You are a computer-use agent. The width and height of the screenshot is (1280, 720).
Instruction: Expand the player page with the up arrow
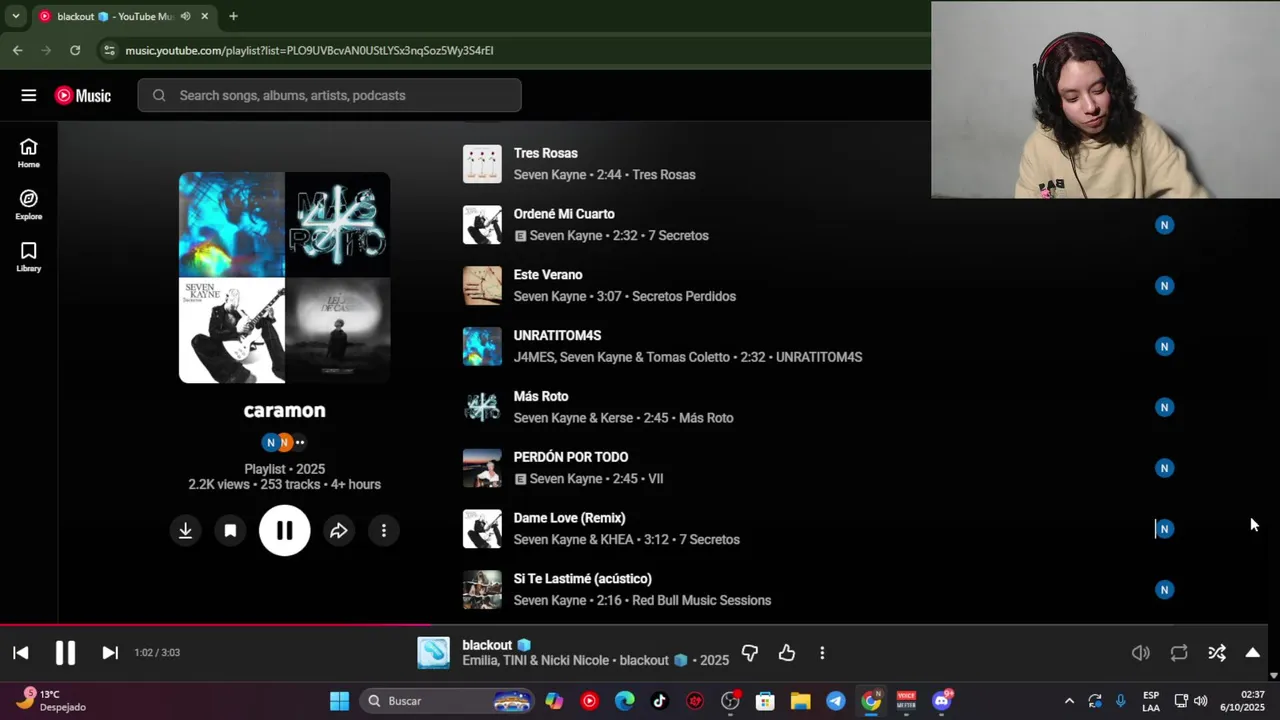coord(1252,653)
